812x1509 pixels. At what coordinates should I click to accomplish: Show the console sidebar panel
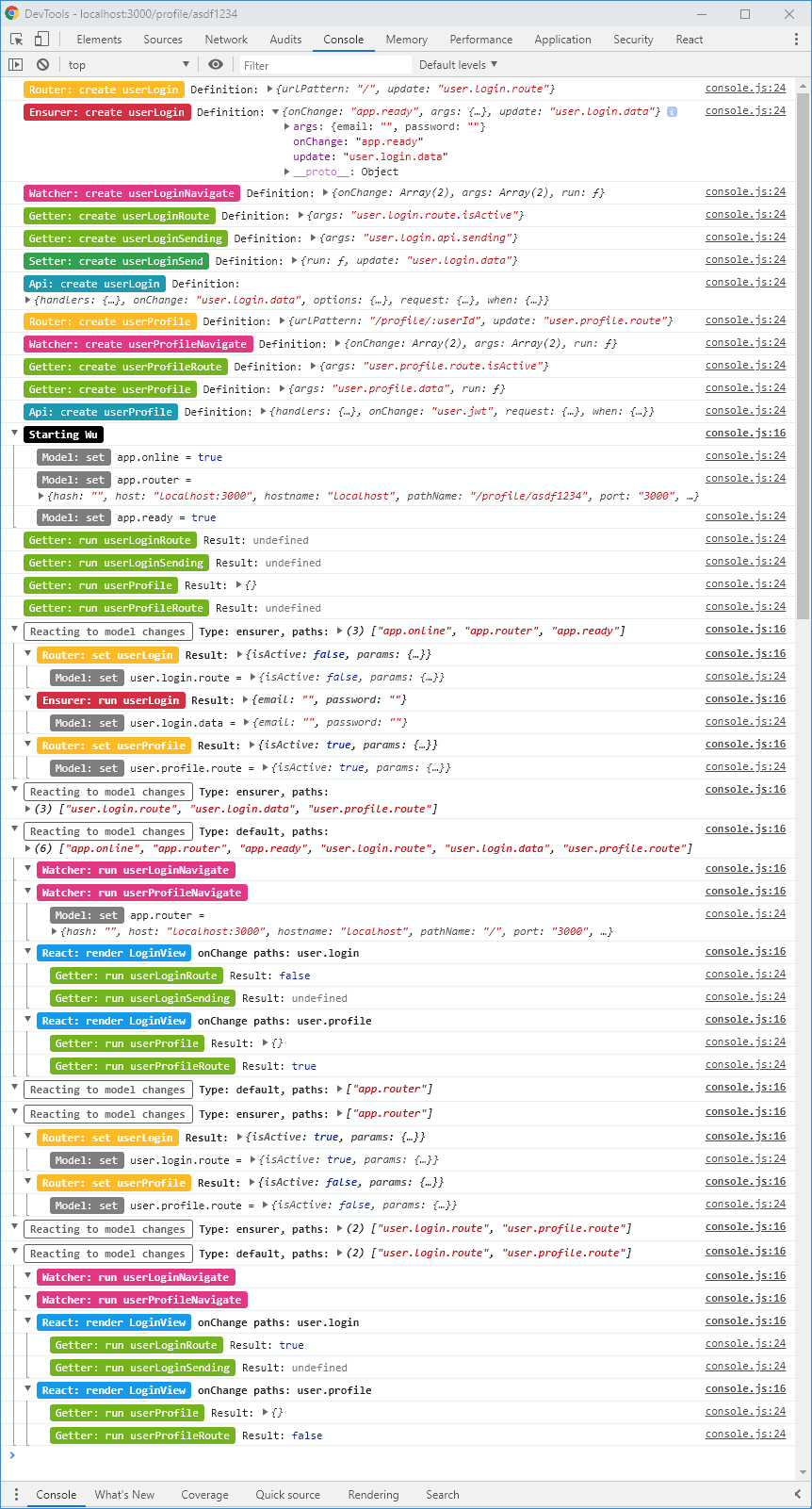point(16,65)
